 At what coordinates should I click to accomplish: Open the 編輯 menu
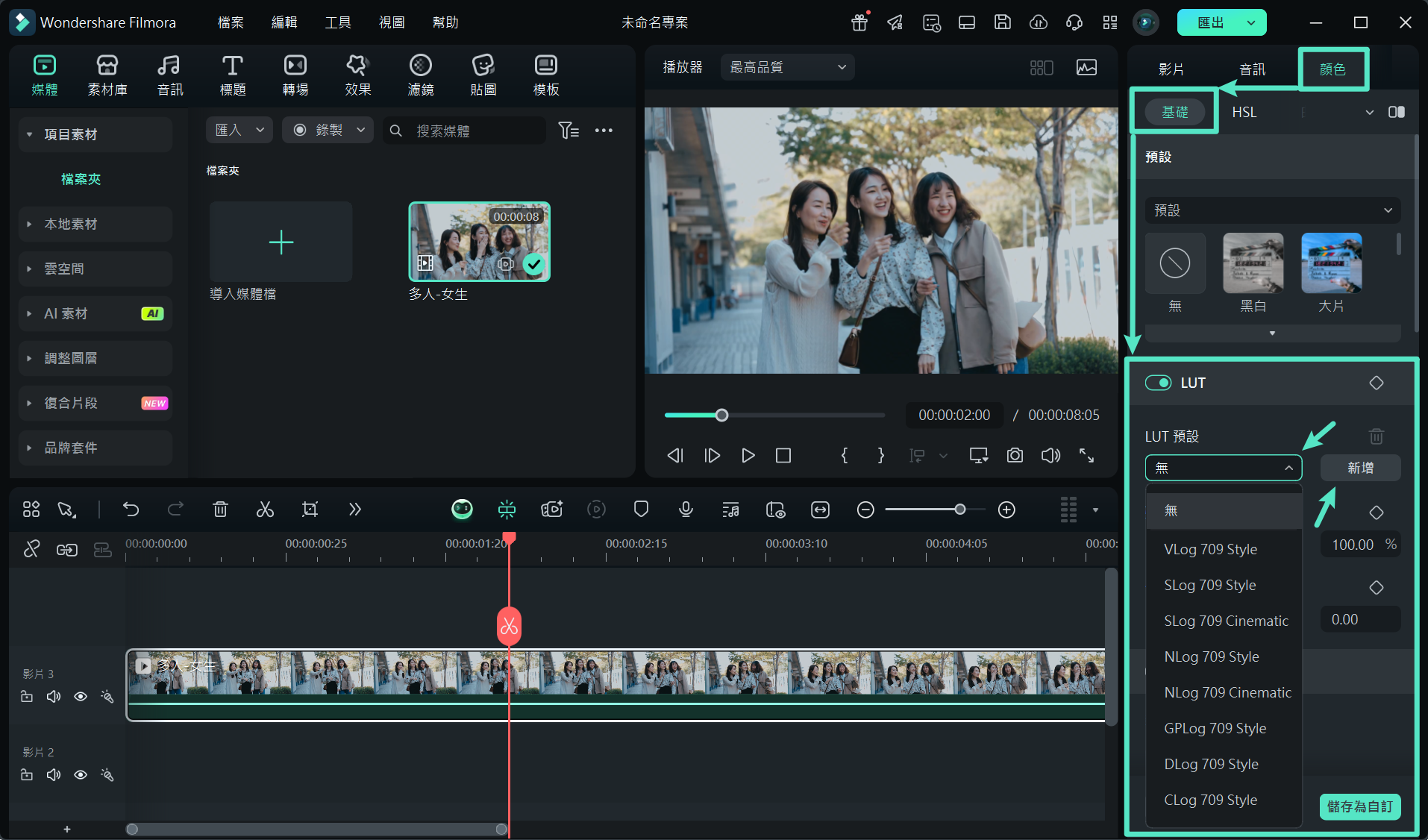tap(284, 22)
